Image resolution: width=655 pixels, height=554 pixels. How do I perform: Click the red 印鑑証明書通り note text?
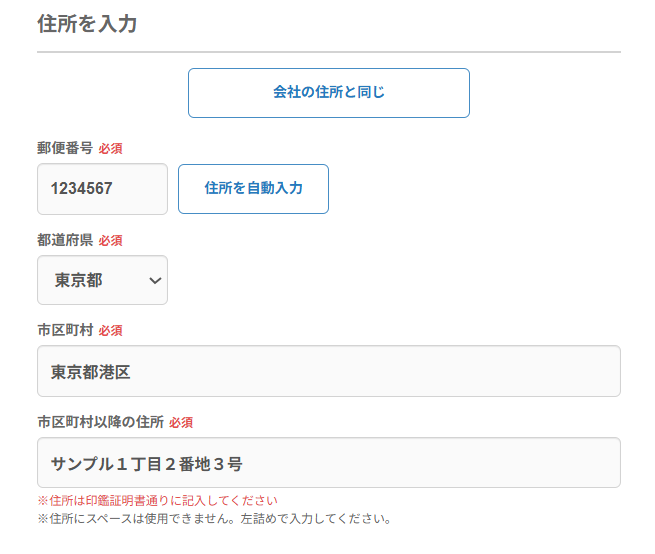click(157, 500)
